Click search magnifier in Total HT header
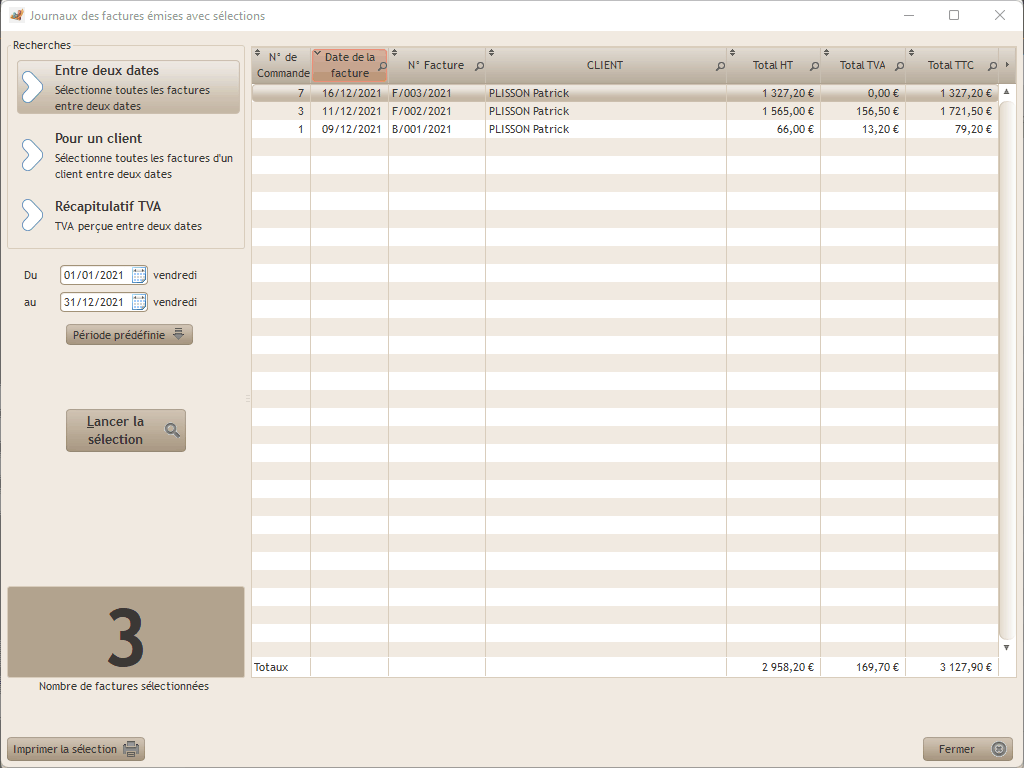Screen dimensions: 1024x768 pyautogui.click(x=814, y=66)
